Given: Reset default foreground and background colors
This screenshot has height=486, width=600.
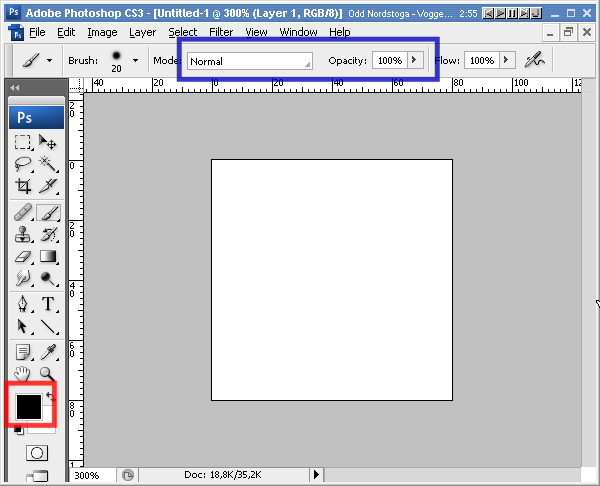Looking at the screenshot, I should [x=18, y=430].
